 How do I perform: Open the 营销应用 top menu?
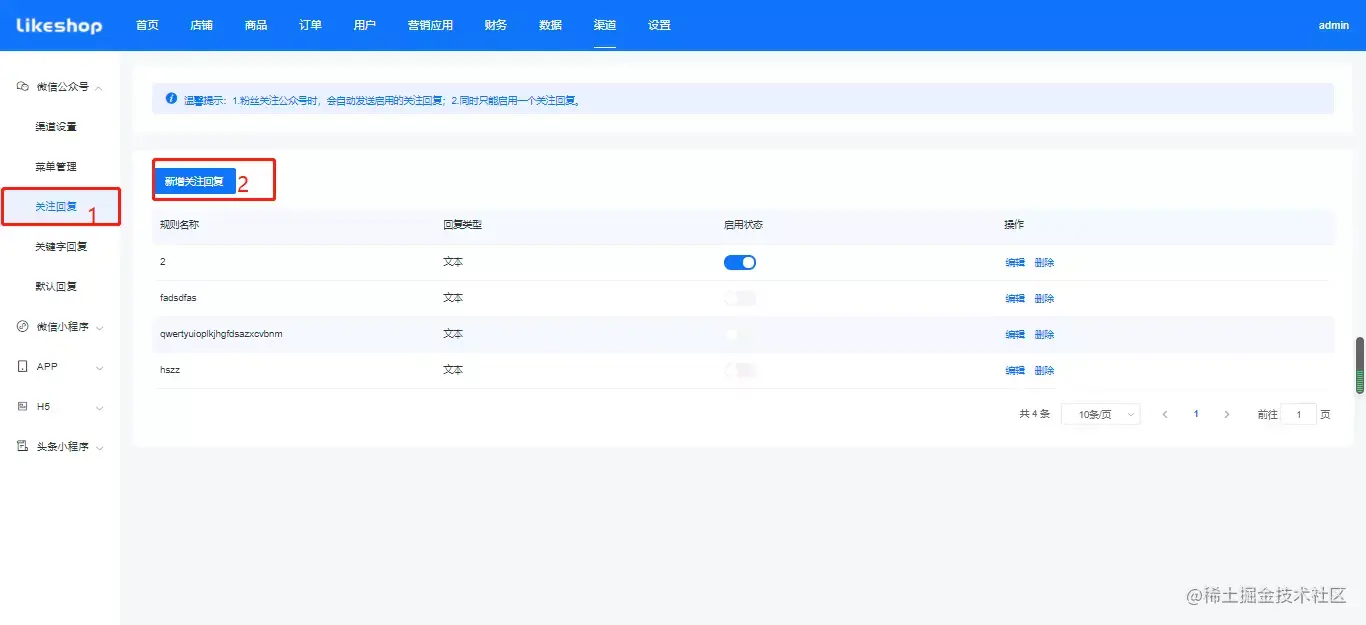pos(430,25)
